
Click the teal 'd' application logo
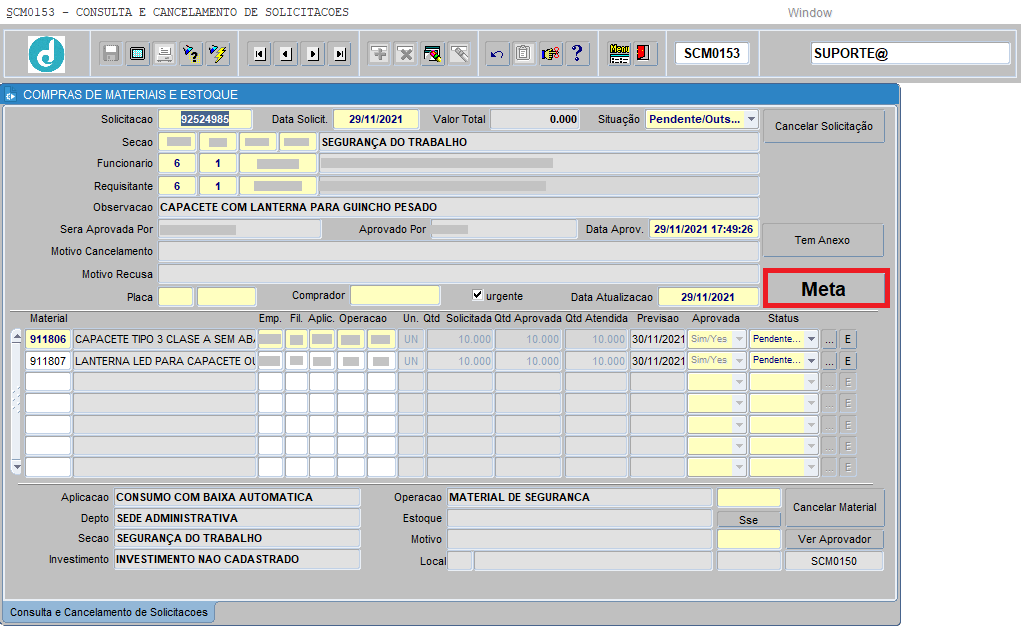click(x=46, y=54)
